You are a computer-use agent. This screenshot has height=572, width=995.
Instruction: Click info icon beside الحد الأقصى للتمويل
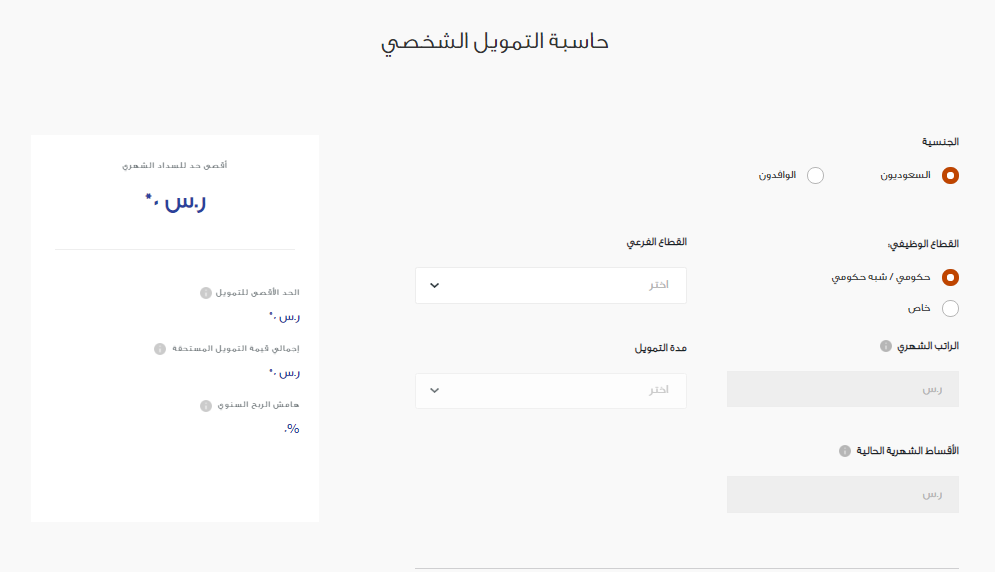(x=206, y=293)
